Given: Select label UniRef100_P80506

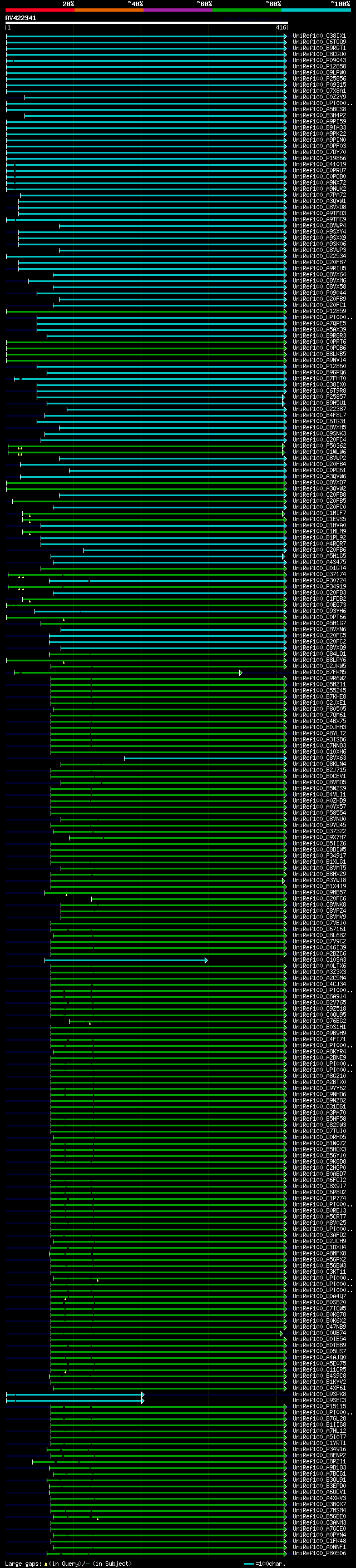Looking at the screenshot, I should [x=319, y=1554].
